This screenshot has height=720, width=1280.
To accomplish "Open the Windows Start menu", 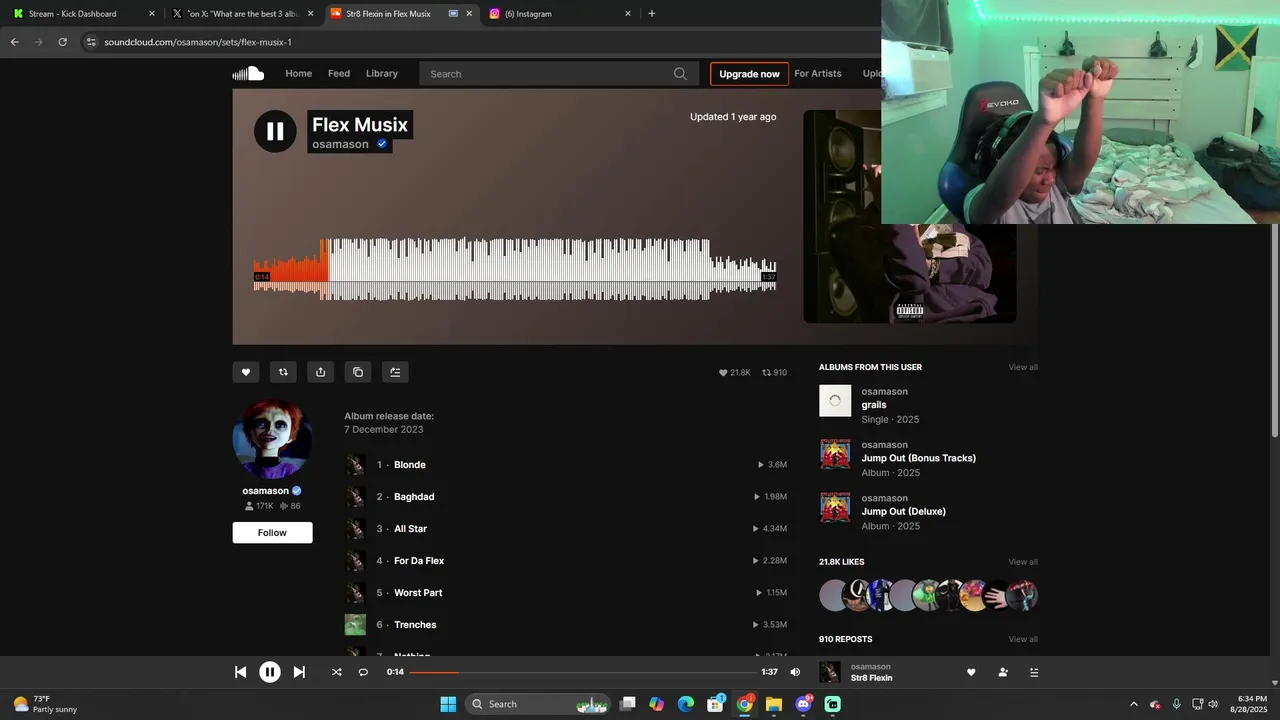I will [448, 704].
